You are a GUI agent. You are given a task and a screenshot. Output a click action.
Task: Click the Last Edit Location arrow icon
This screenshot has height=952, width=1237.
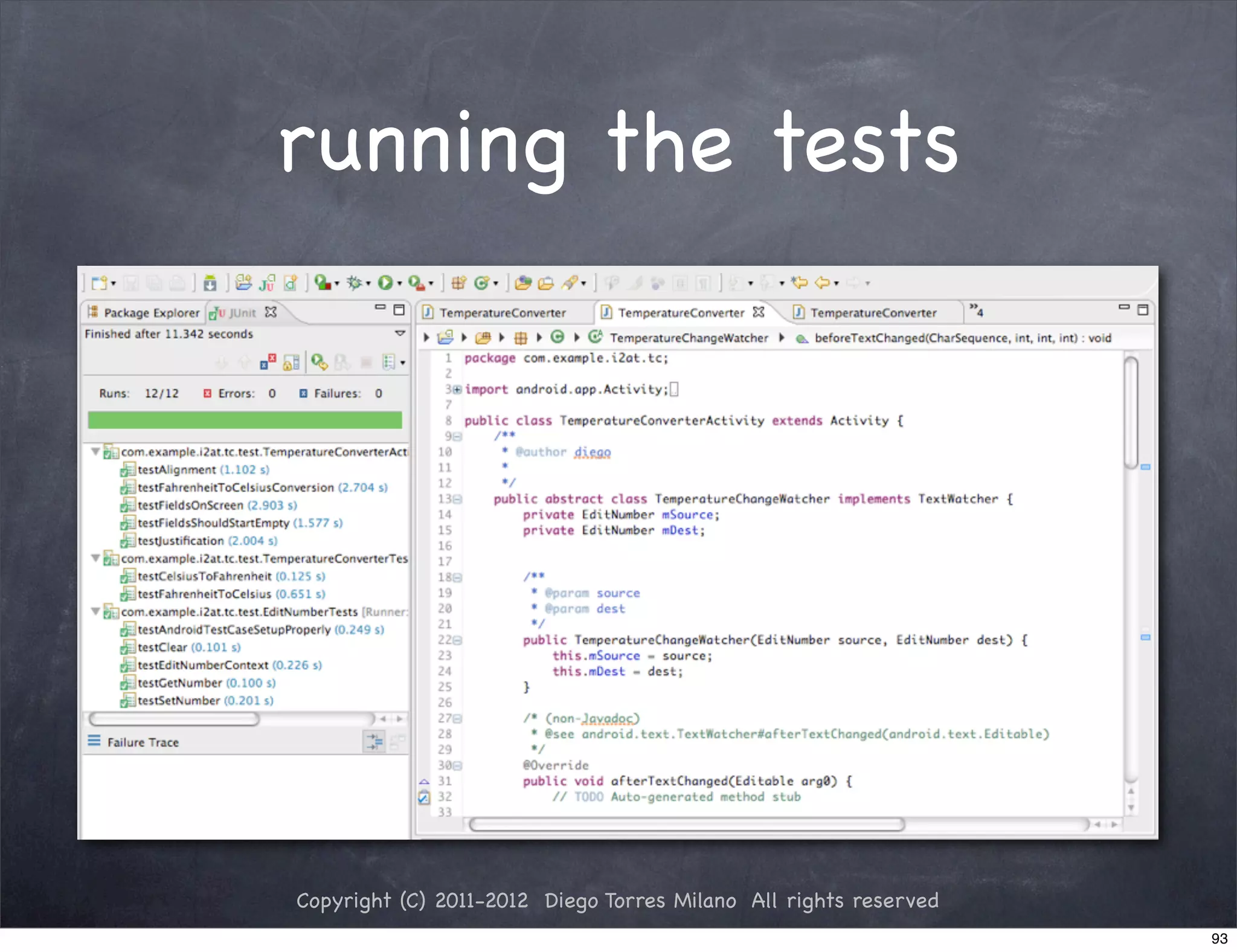coord(800,283)
